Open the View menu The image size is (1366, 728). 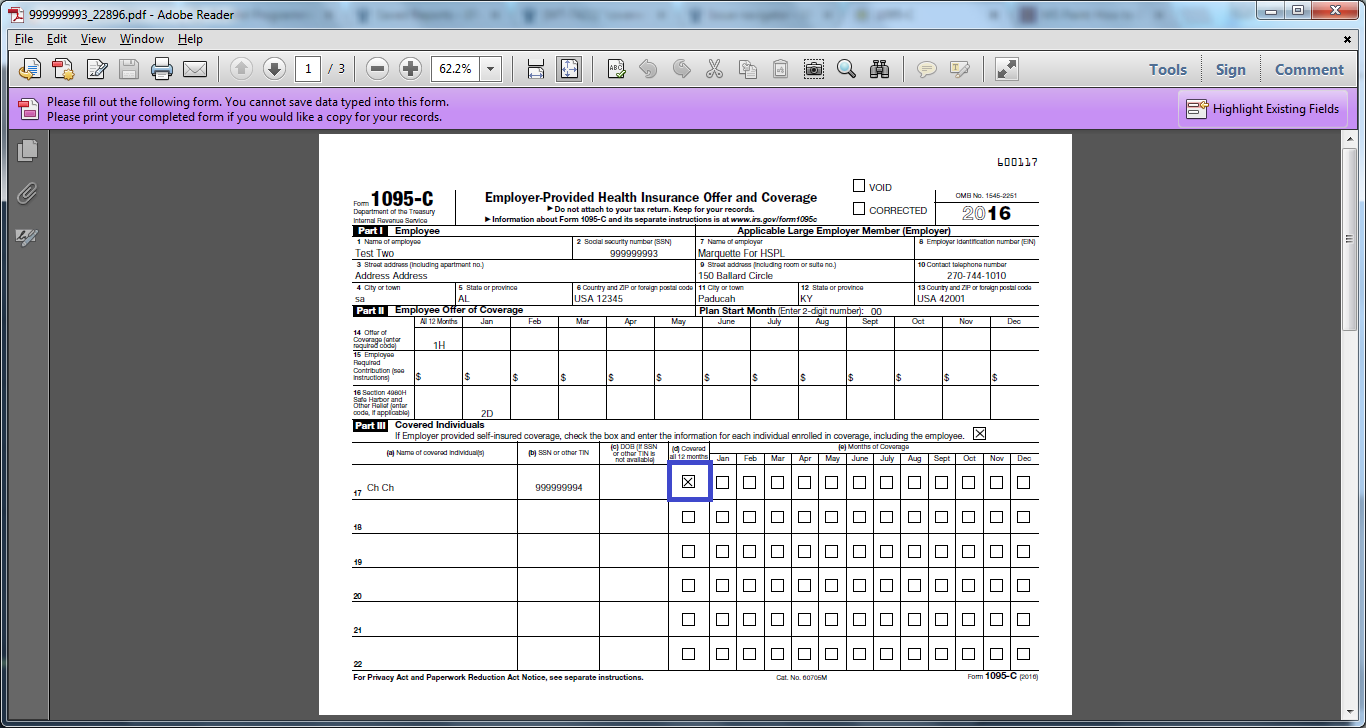(93, 39)
